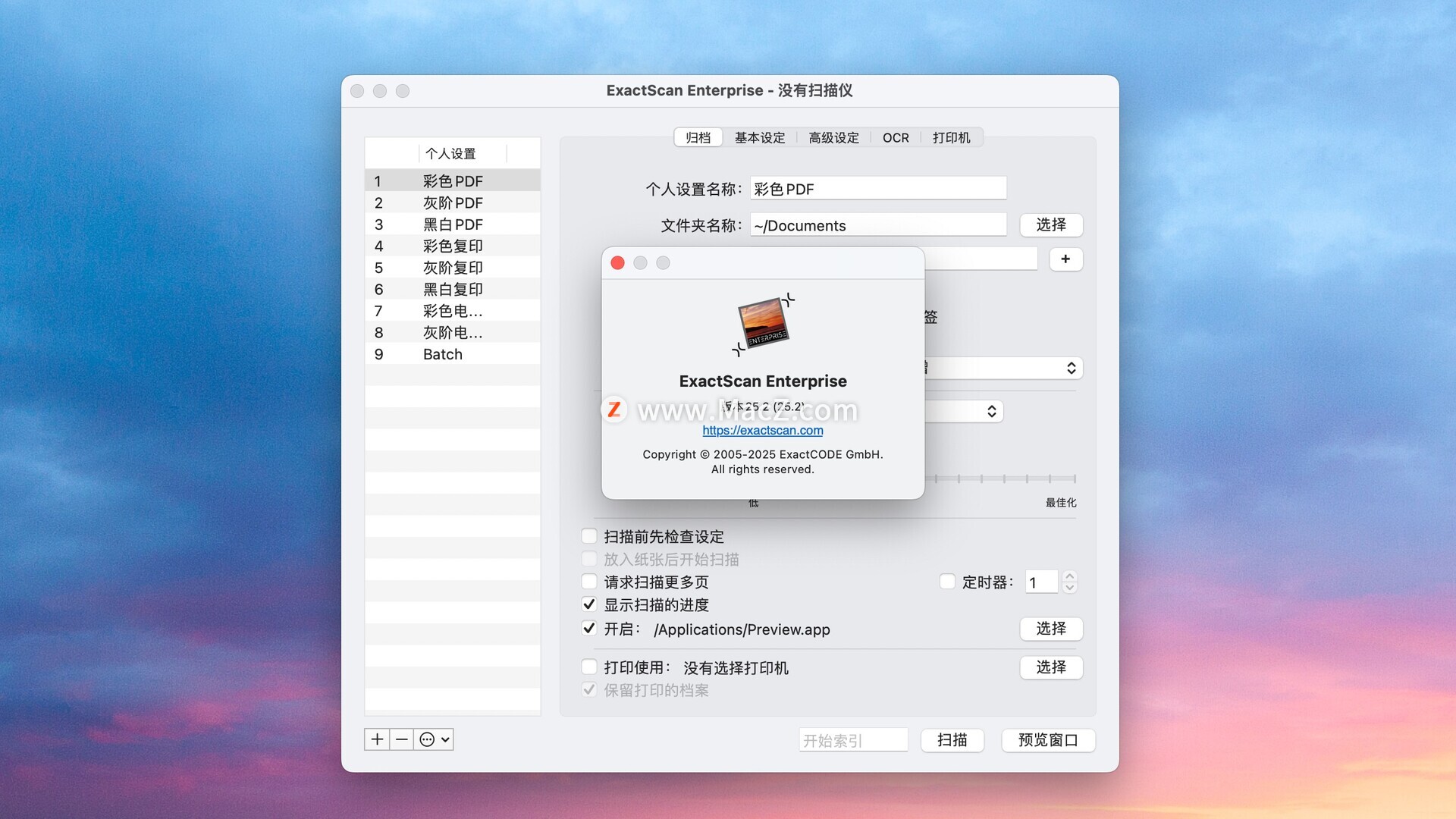Select the 黑白 PDF profile
Viewport: 1456px width, 819px height.
click(x=453, y=224)
